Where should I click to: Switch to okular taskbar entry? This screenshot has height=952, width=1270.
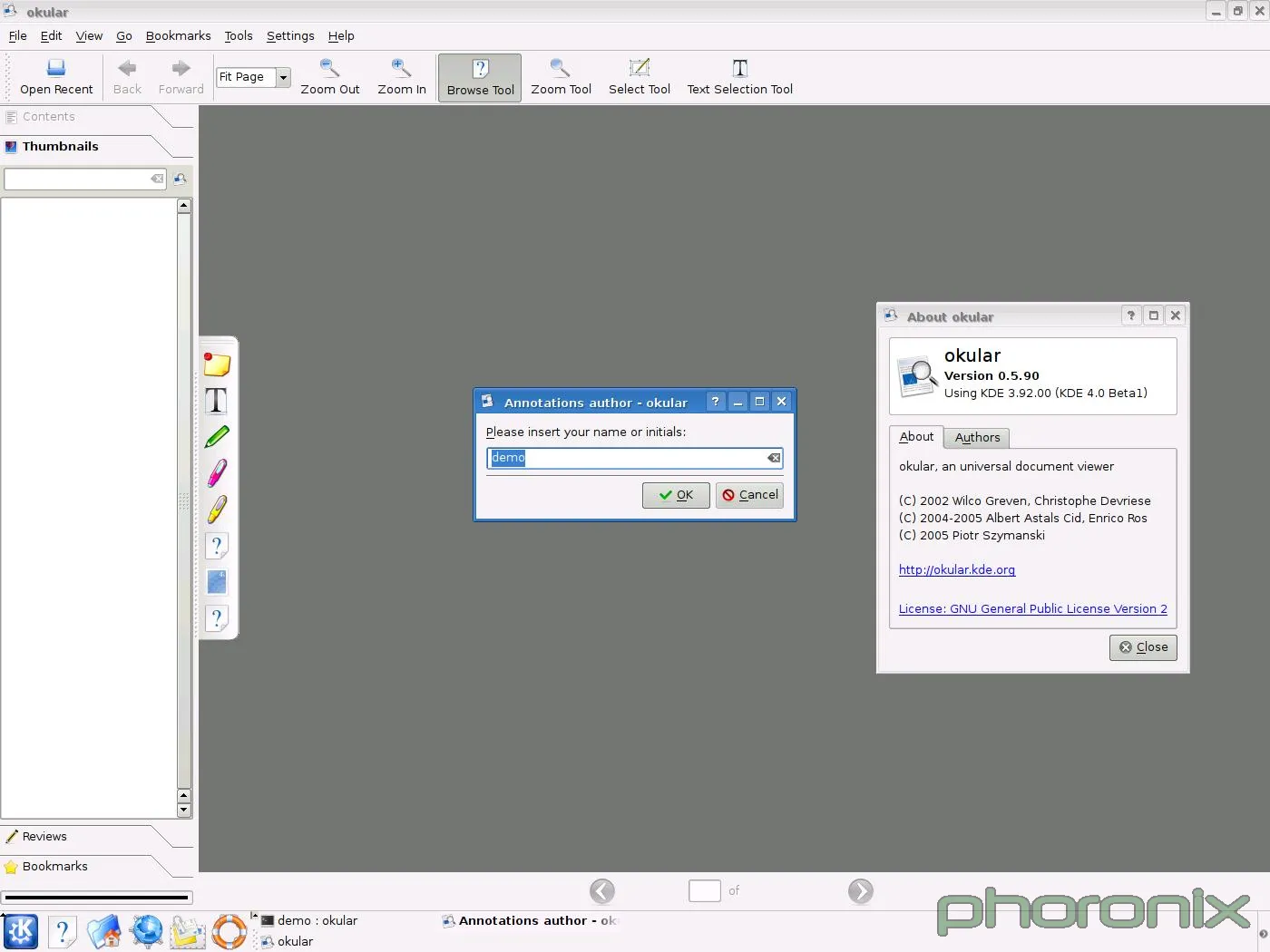[288, 942]
